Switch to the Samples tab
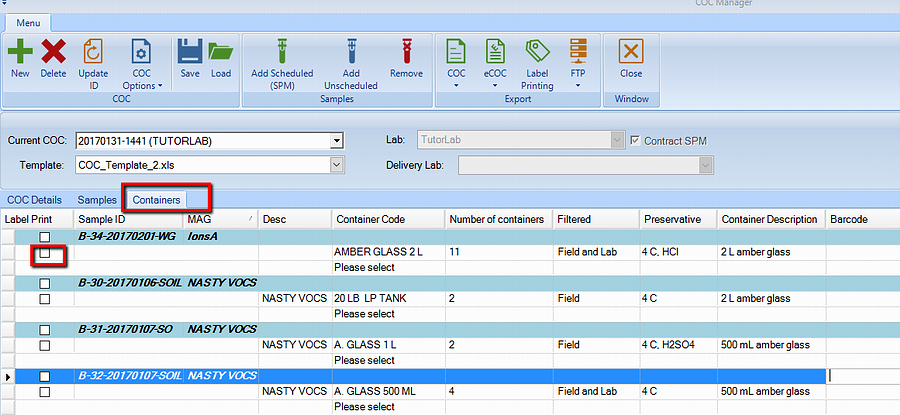Viewport: 900px width, 415px height. pos(97,200)
